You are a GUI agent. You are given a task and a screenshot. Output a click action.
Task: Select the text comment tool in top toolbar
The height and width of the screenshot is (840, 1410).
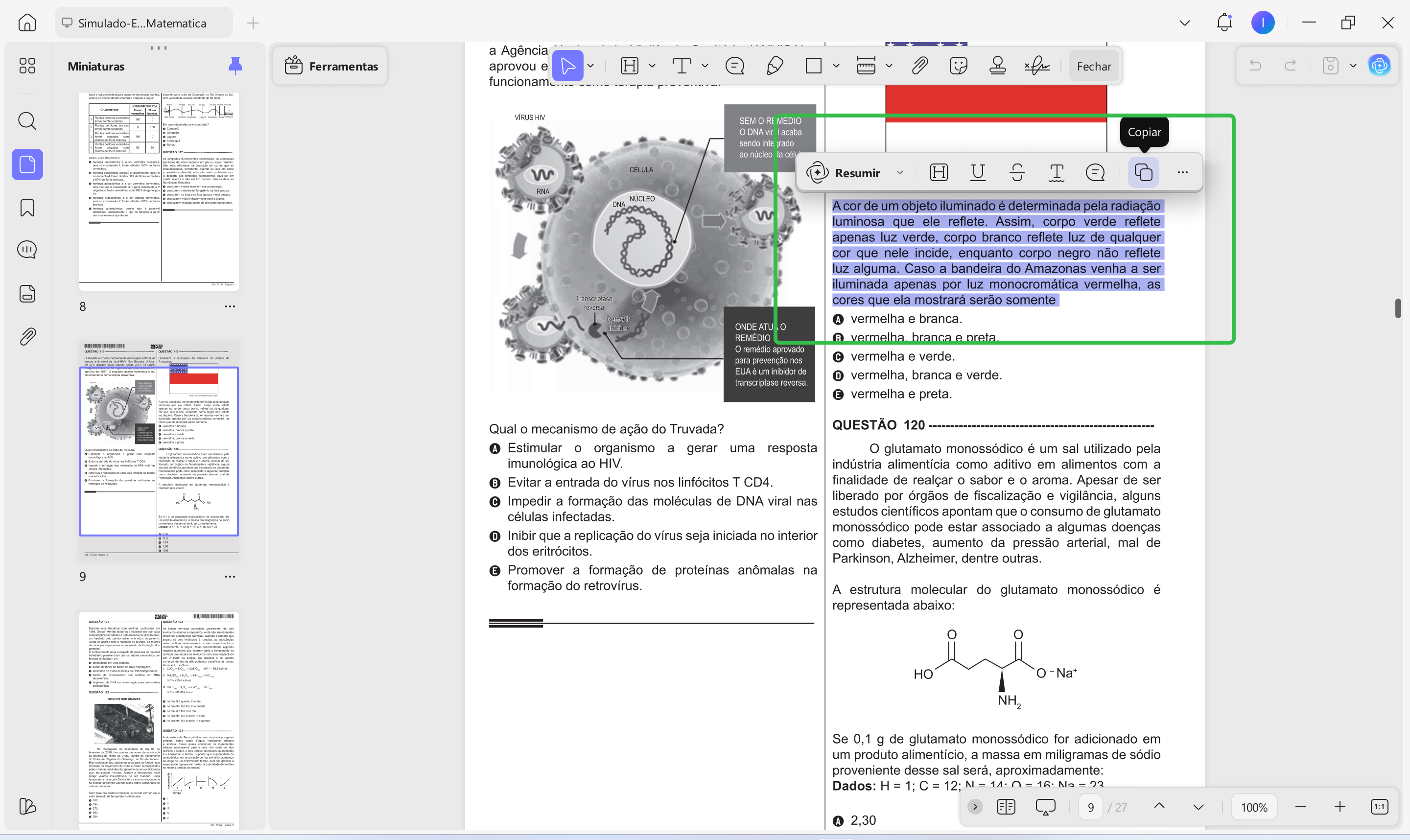681,66
